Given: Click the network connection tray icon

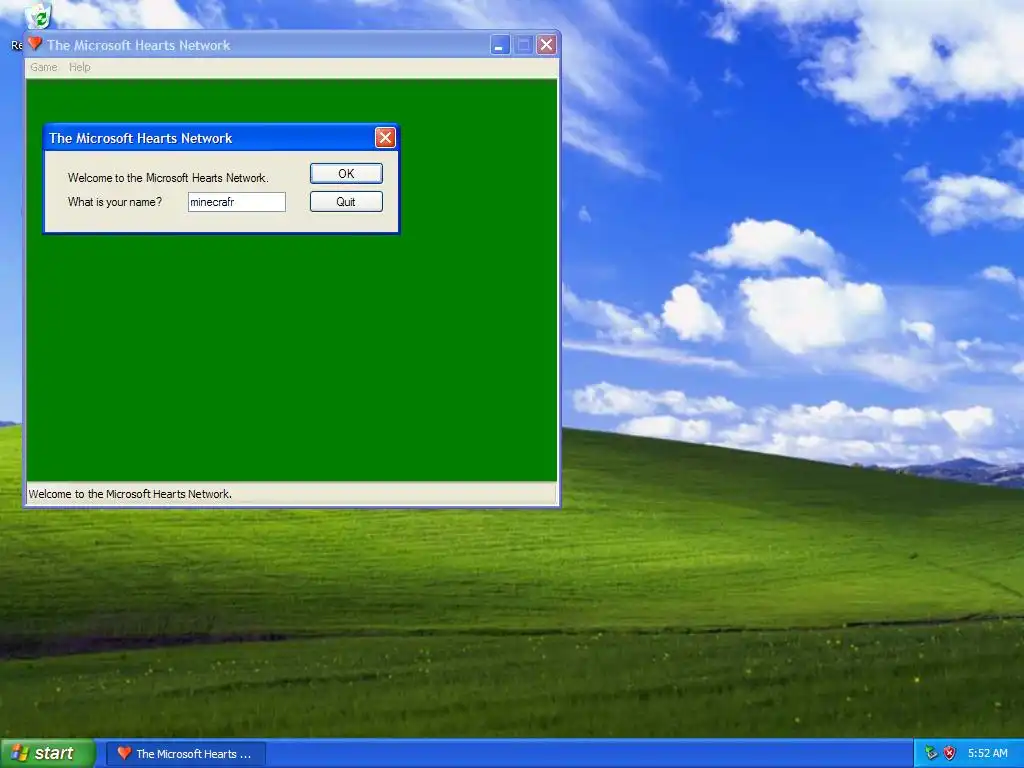Looking at the screenshot, I should 931,754.
